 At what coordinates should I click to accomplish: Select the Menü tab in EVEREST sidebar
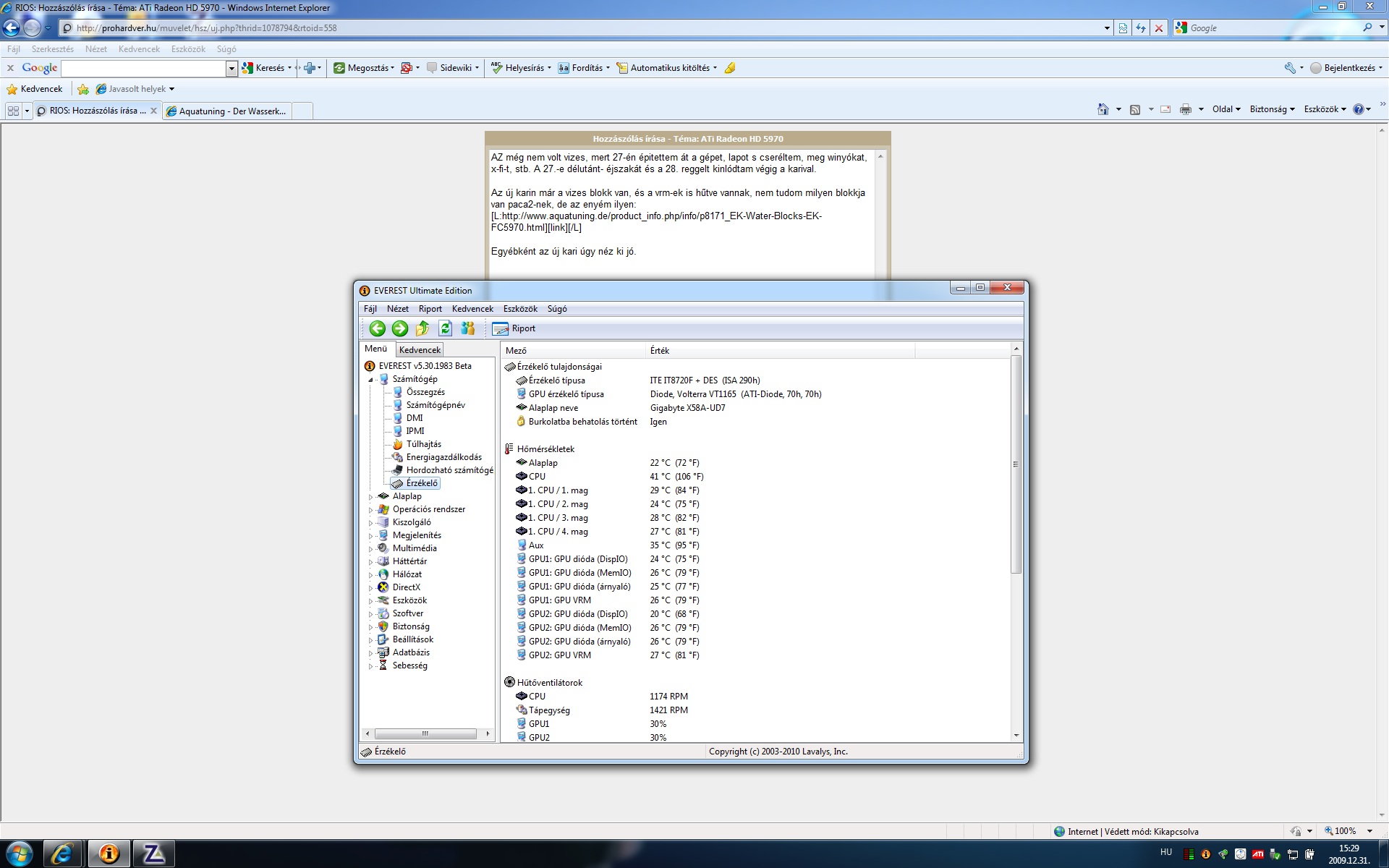pyautogui.click(x=376, y=349)
